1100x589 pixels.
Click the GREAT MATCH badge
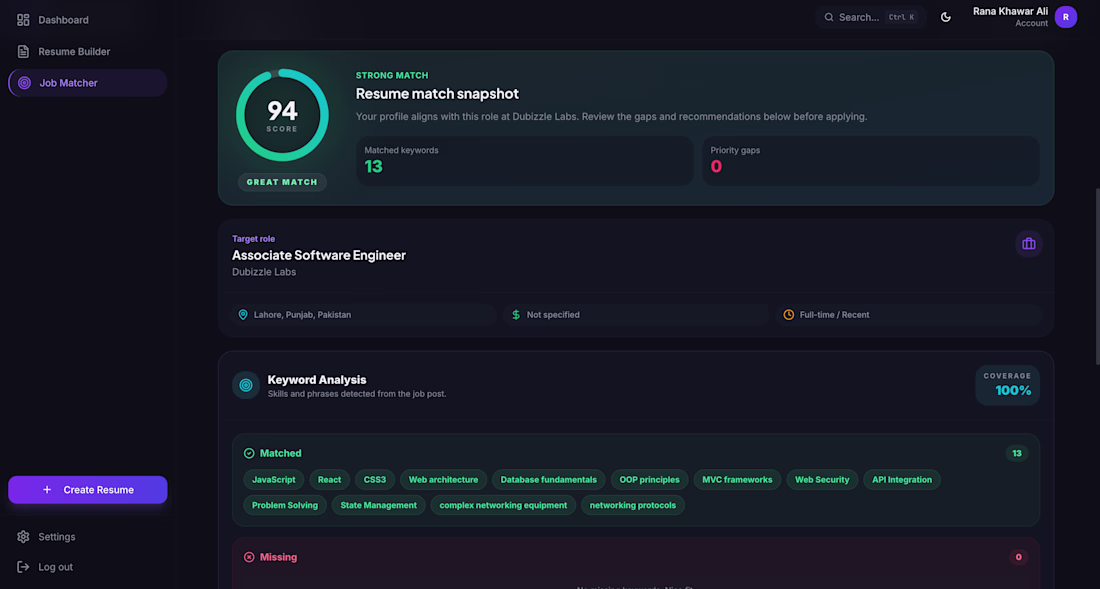pyautogui.click(x=282, y=182)
